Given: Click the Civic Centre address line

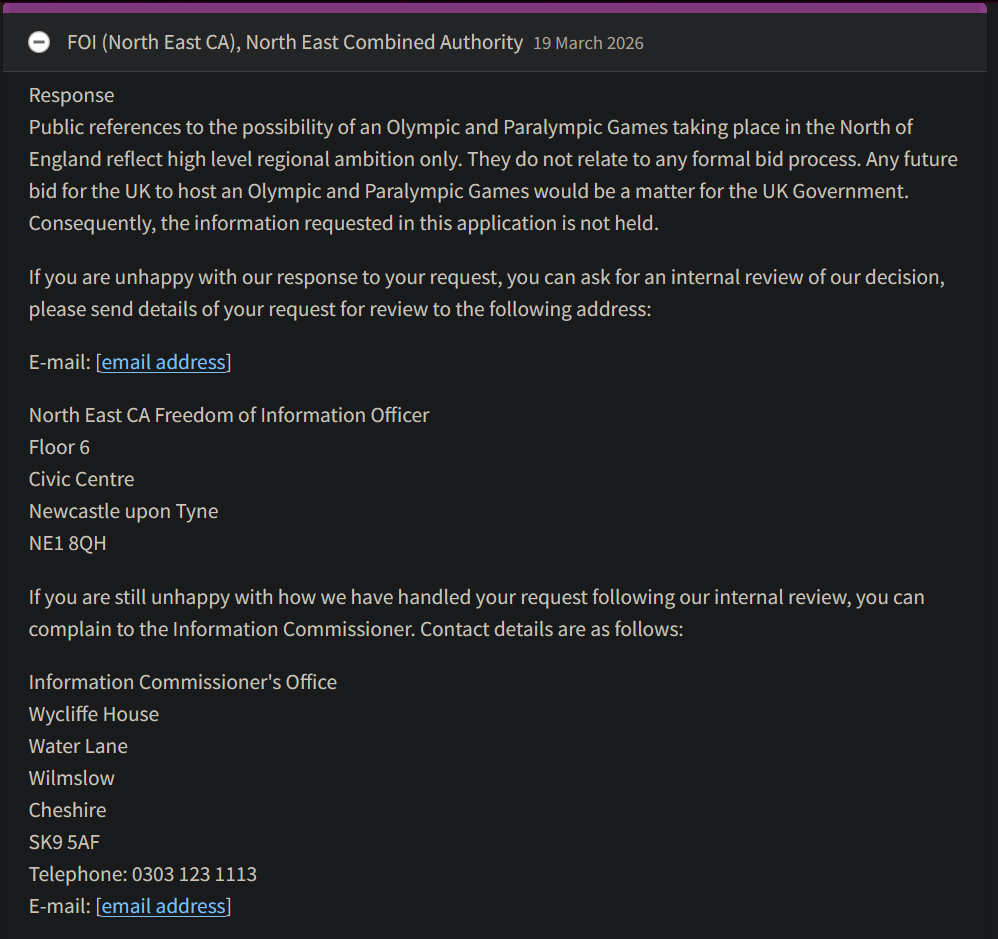Looking at the screenshot, I should (x=81, y=479).
